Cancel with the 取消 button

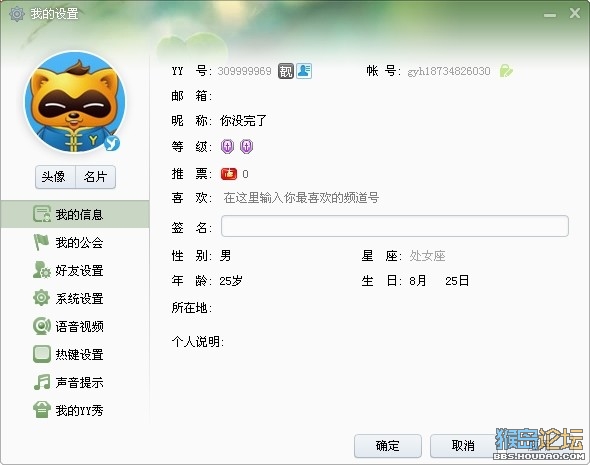coord(463,446)
